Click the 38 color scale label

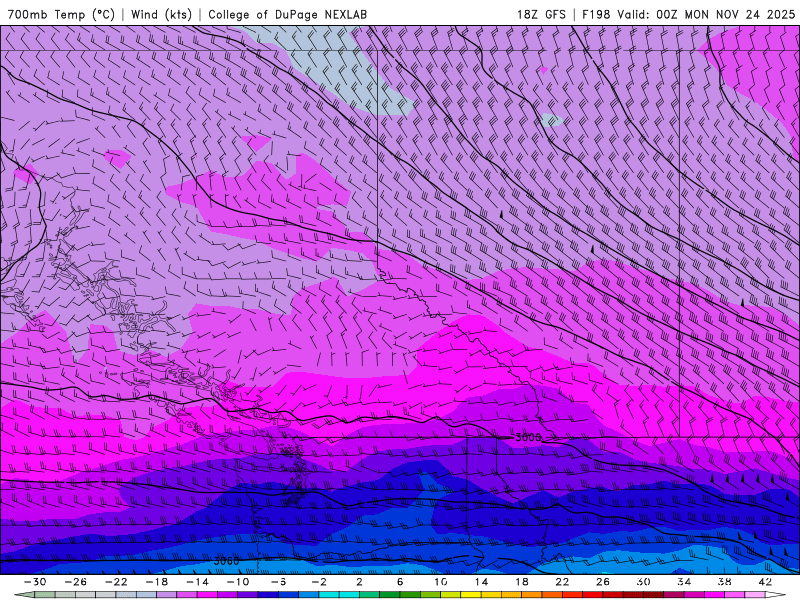(724, 582)
